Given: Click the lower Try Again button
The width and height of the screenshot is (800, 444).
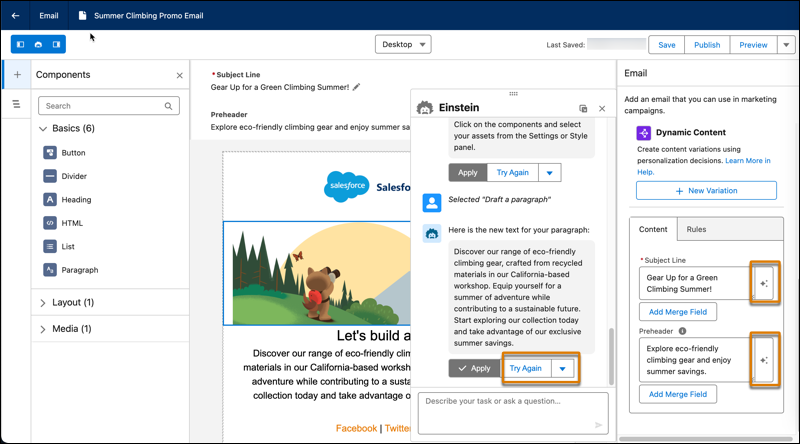Looking at the screenshot, I should (x=526, y=368).
